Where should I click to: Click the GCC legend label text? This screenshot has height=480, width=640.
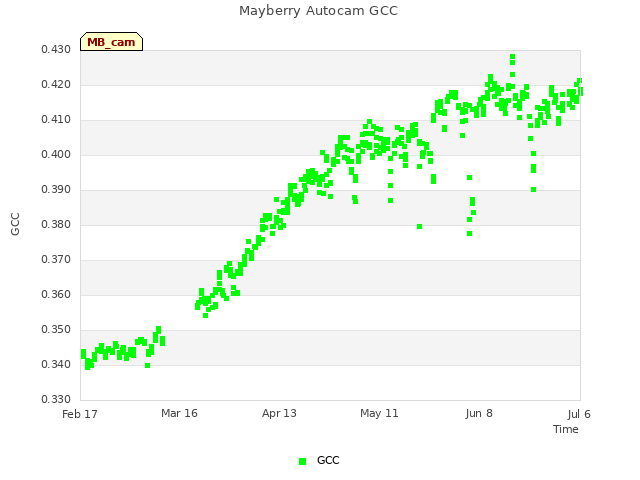click(328, 460)
